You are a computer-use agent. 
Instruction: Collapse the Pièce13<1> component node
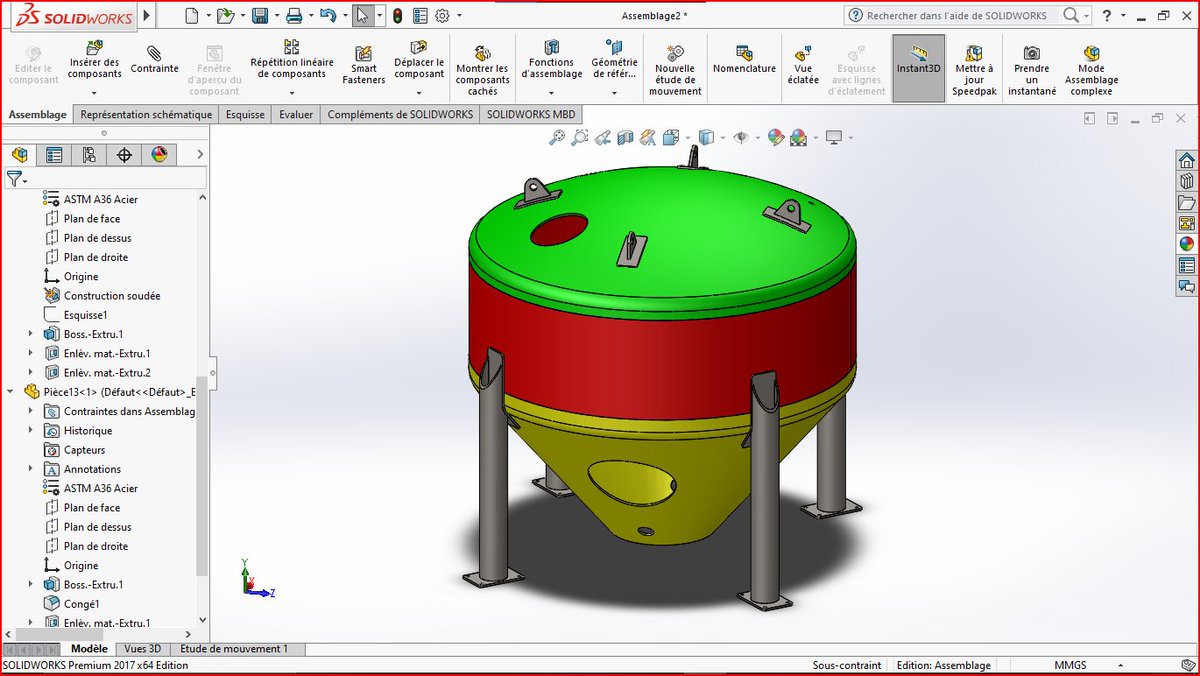point(11,392)
